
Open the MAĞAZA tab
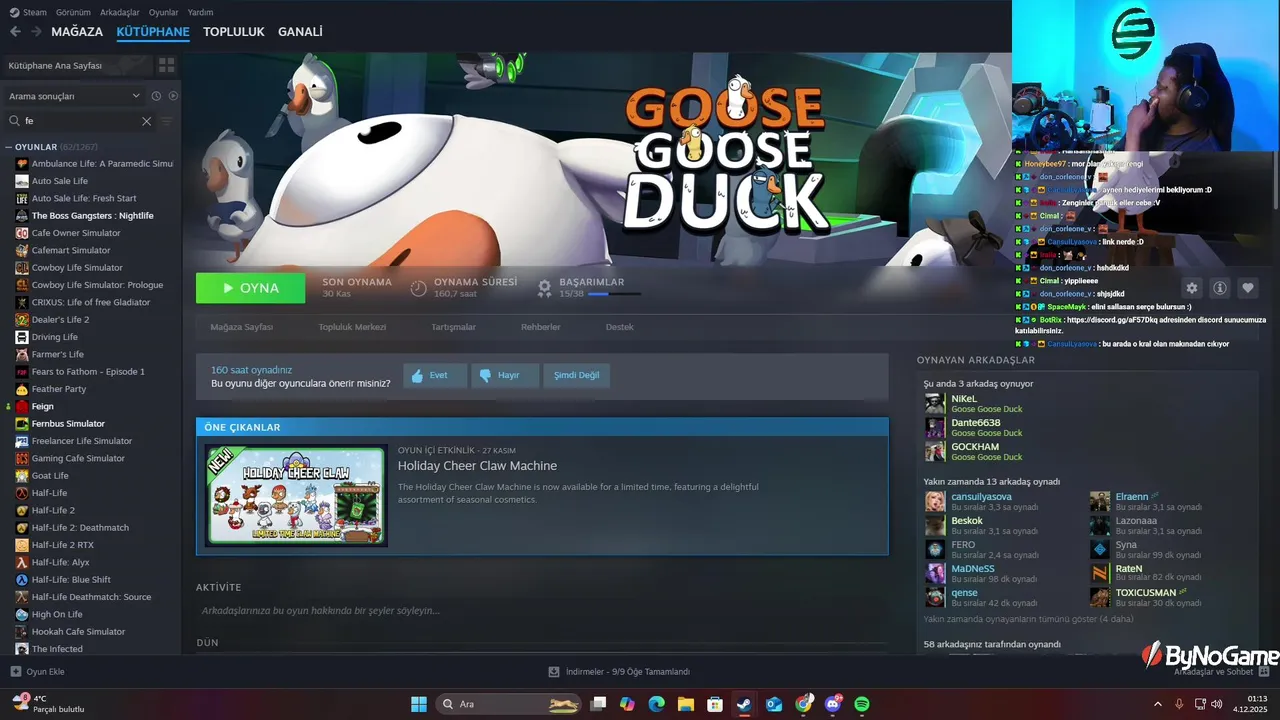[77, 32]
